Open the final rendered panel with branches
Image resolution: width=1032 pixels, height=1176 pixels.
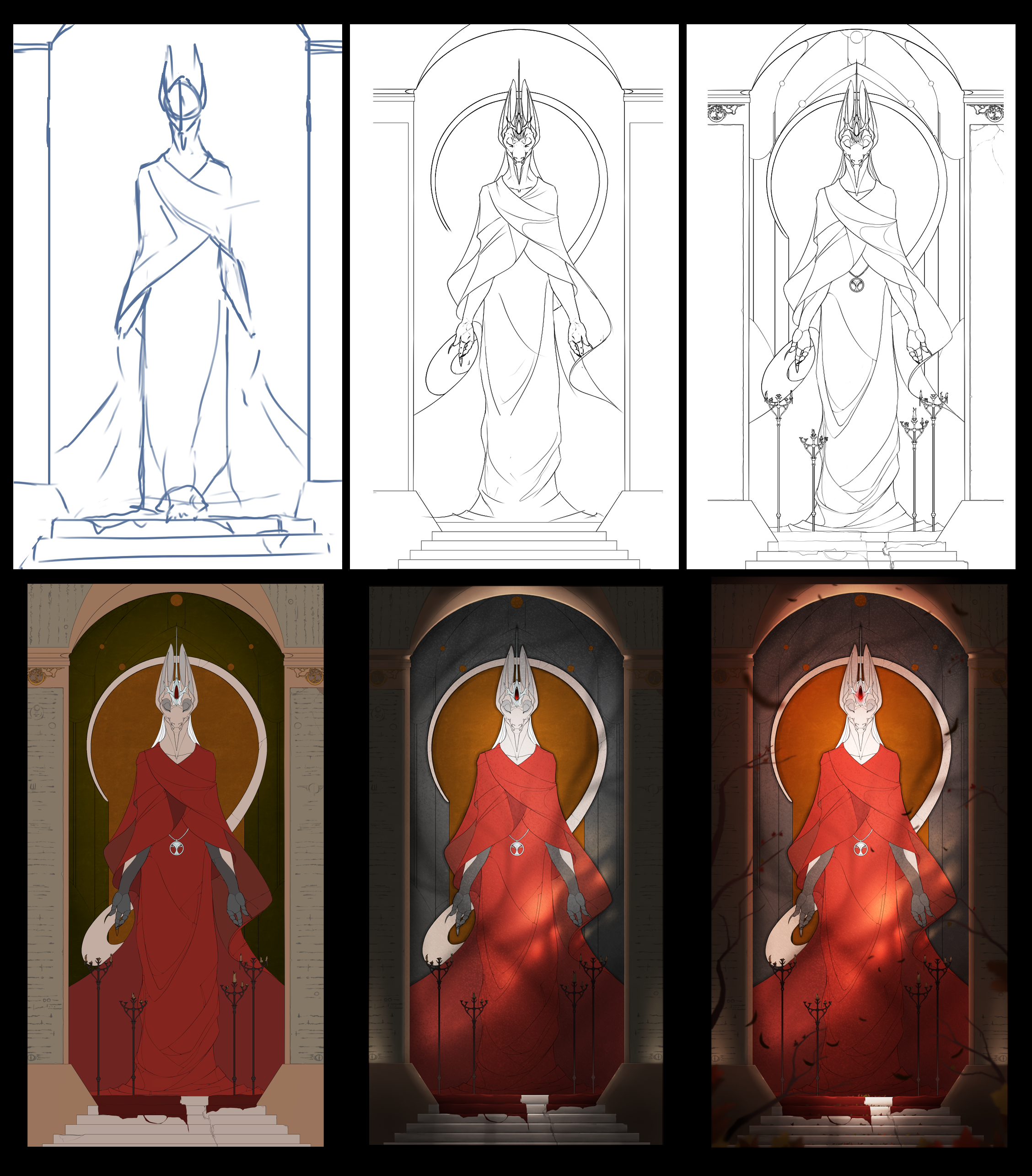859,866
